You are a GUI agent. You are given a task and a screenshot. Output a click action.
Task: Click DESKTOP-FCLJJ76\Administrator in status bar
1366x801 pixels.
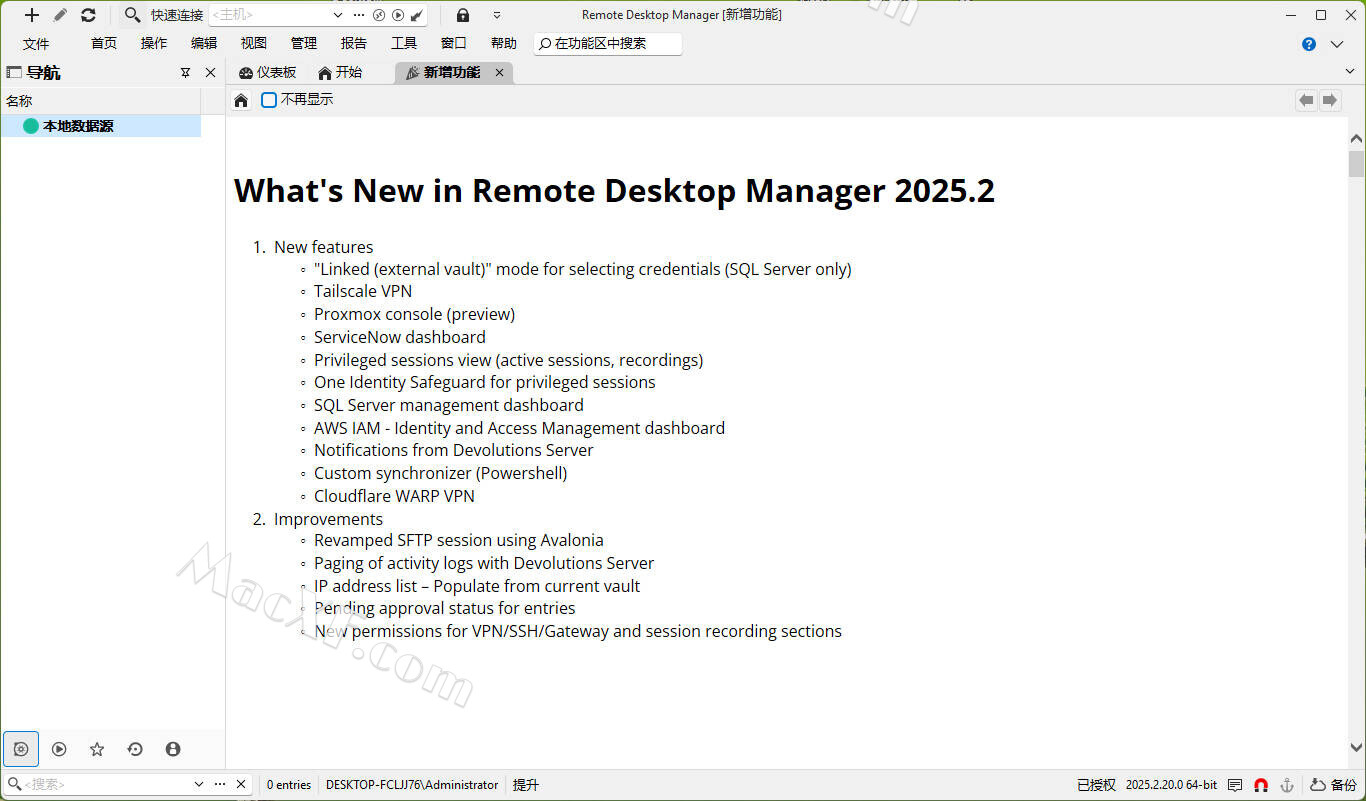click(x=412, y=785)
